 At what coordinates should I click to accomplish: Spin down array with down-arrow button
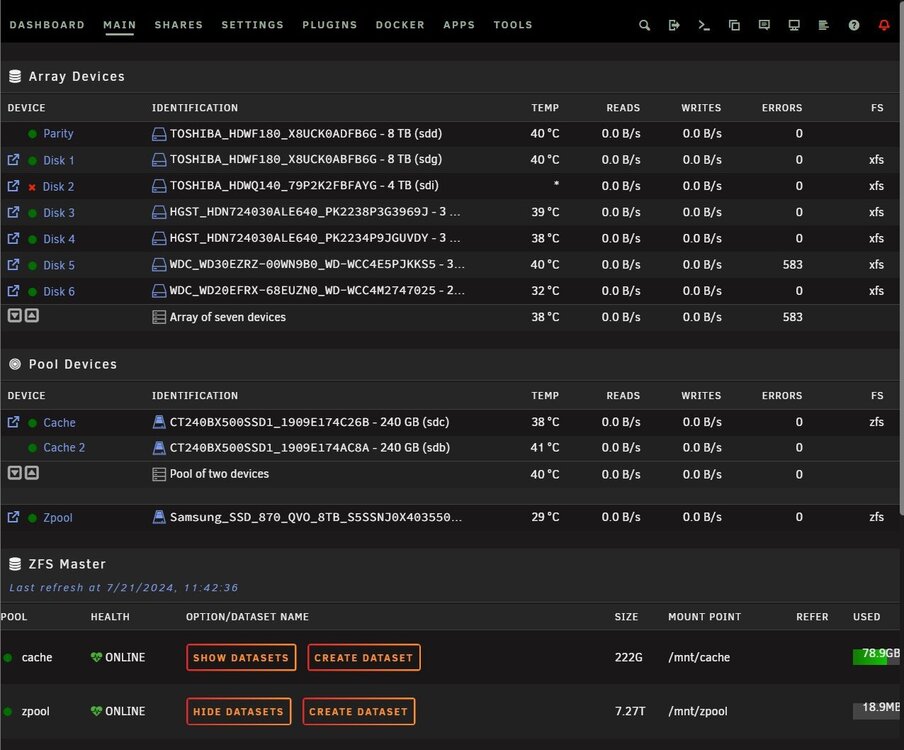tap(14, 315)
